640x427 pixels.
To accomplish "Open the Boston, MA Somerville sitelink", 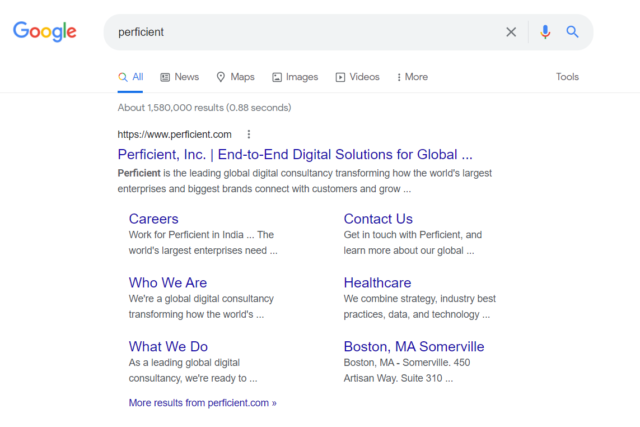I will [414, 346].
